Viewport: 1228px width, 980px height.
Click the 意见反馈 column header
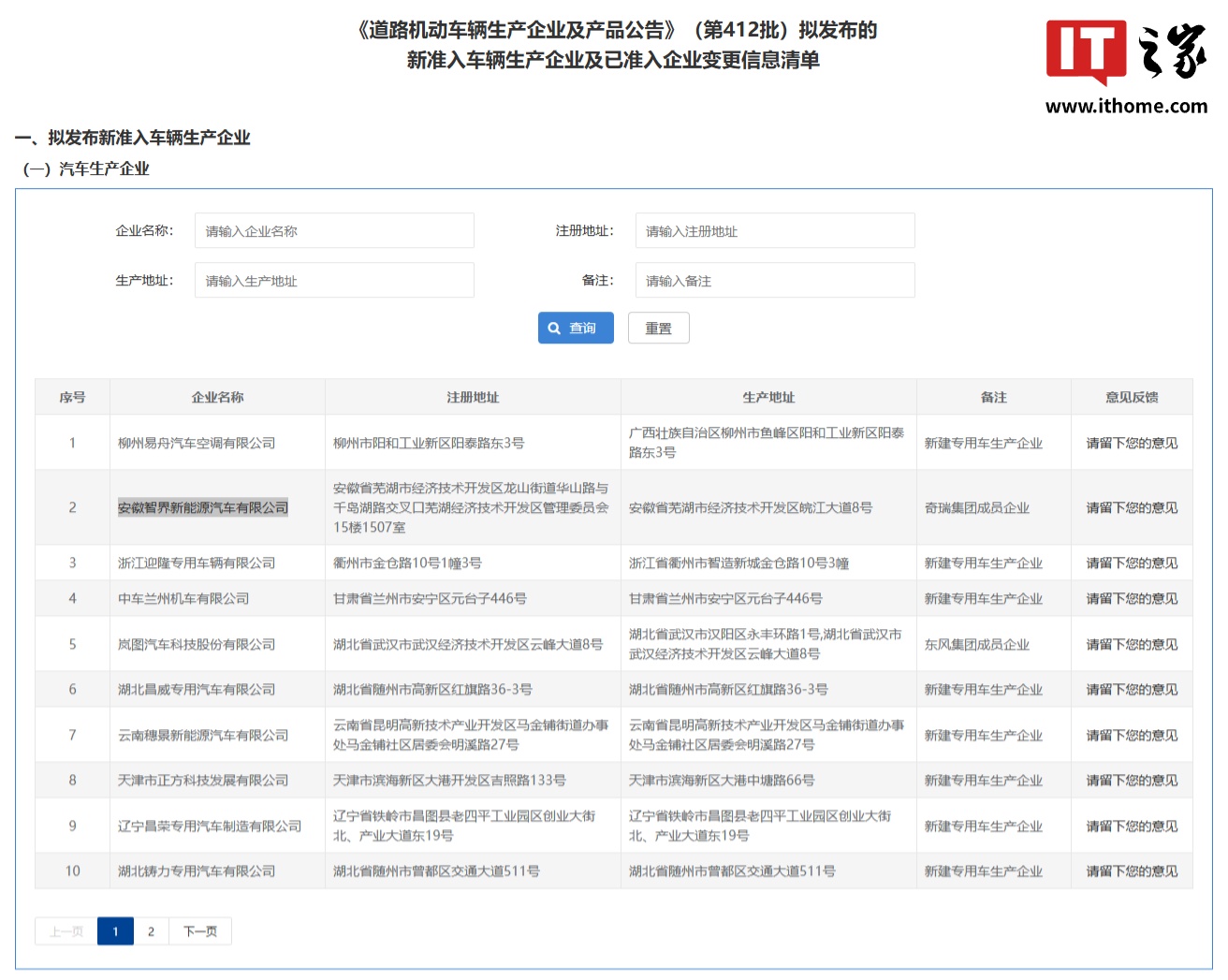(x=1132, y=398)
